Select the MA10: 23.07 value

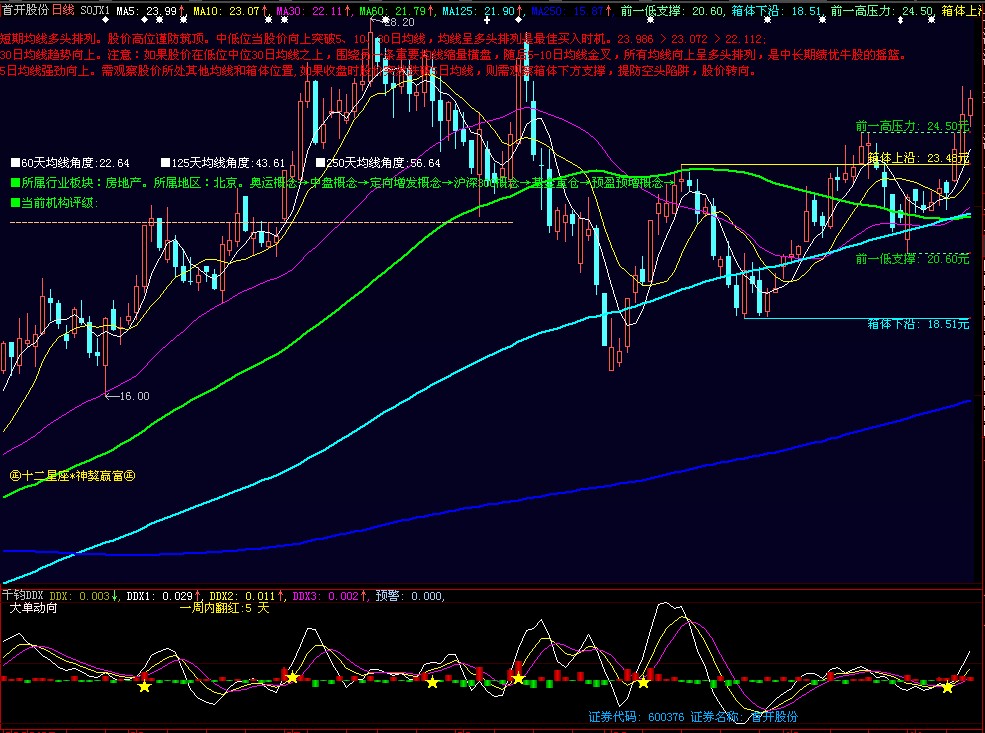(229, 11)
